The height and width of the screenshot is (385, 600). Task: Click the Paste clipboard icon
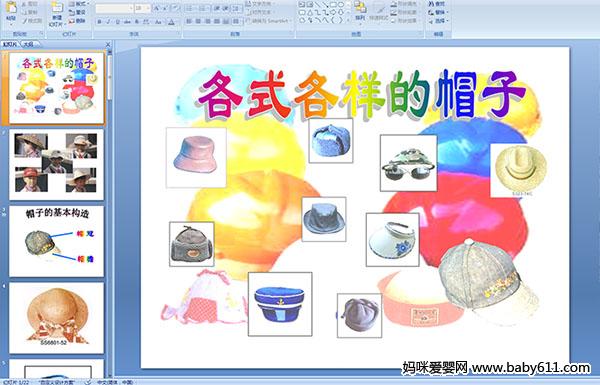pos(11,10)
